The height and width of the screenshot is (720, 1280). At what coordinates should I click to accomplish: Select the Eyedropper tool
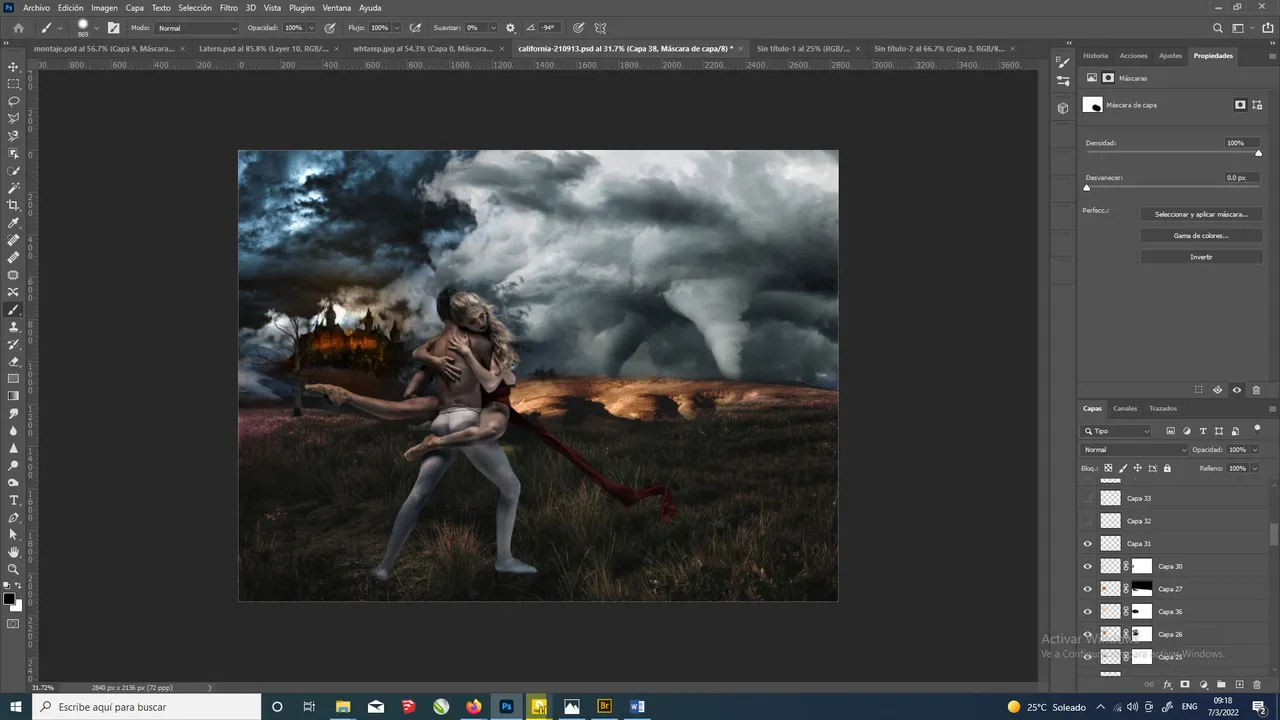coord(13,223)
